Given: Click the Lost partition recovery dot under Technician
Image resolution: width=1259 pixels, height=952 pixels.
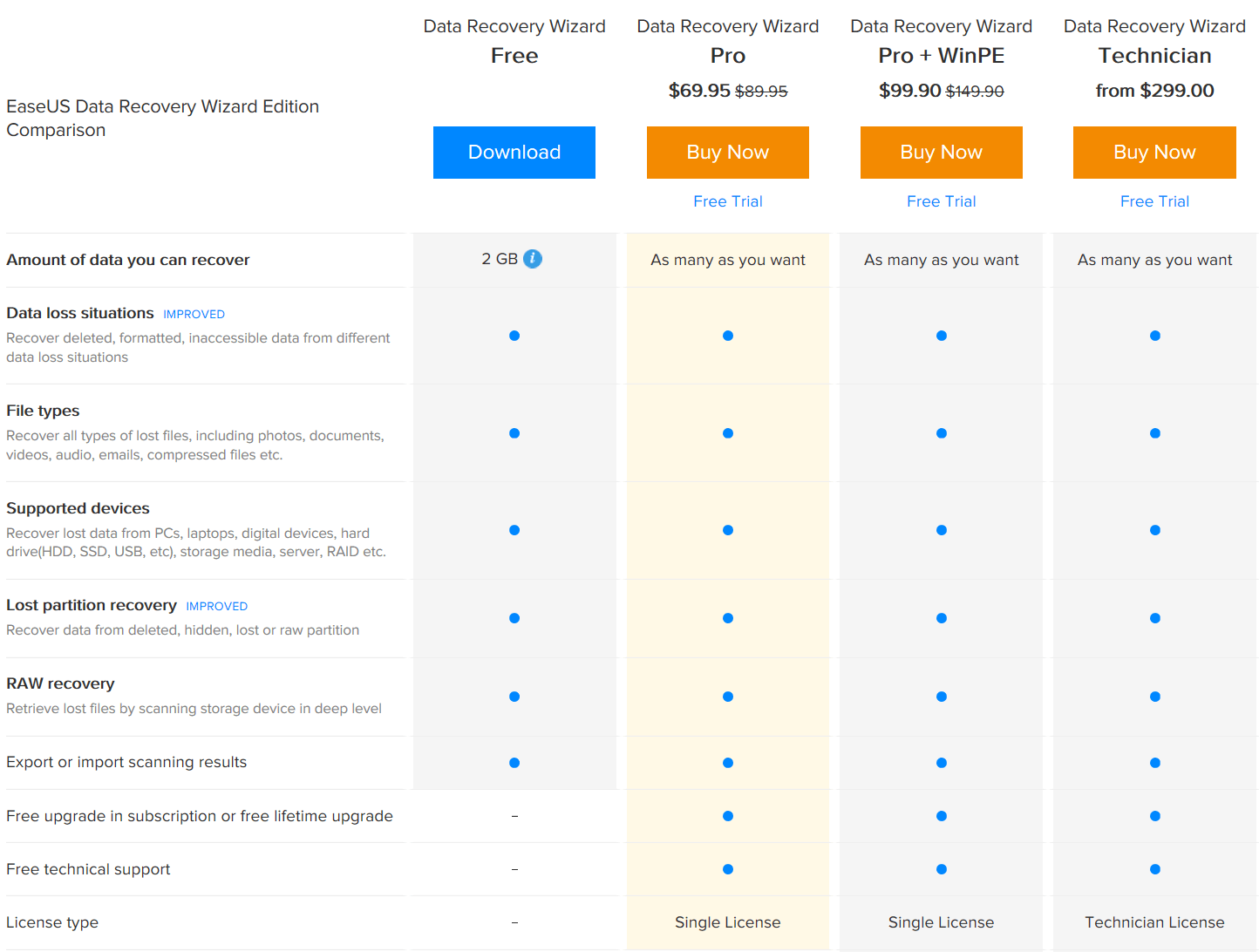Looking at the screenshot, I should coord(1154,618).
